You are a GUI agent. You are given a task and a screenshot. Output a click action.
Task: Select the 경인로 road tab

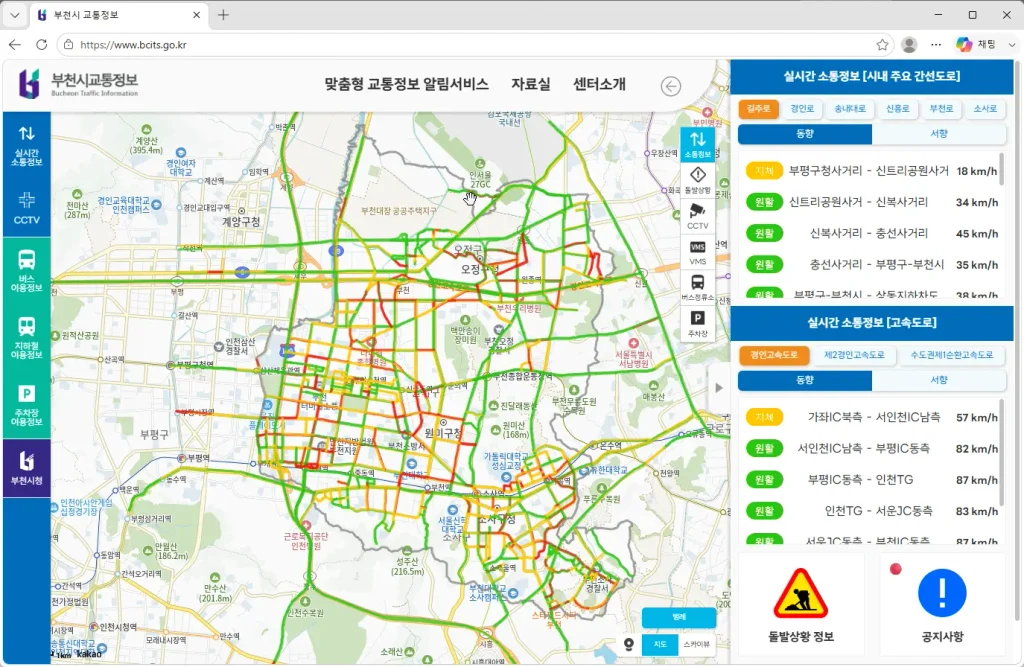[x=802, y=109]
